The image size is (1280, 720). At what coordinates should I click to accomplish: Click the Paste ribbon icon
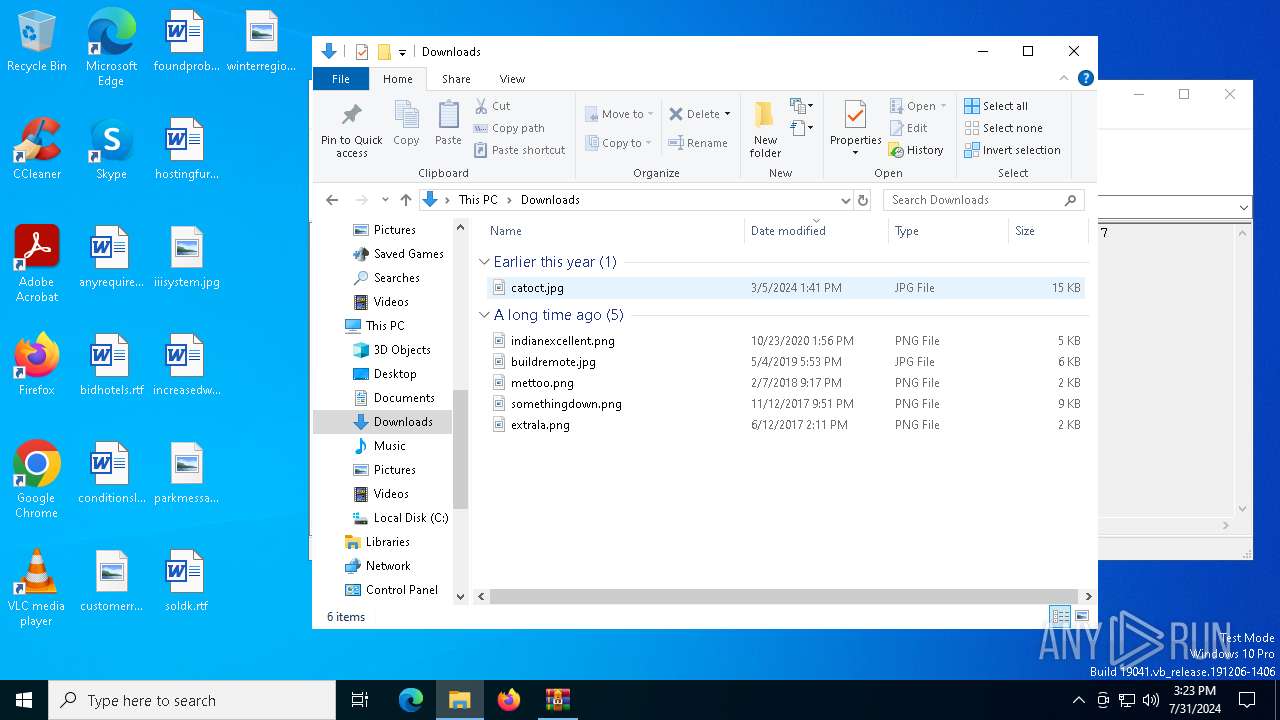point(448,124)
